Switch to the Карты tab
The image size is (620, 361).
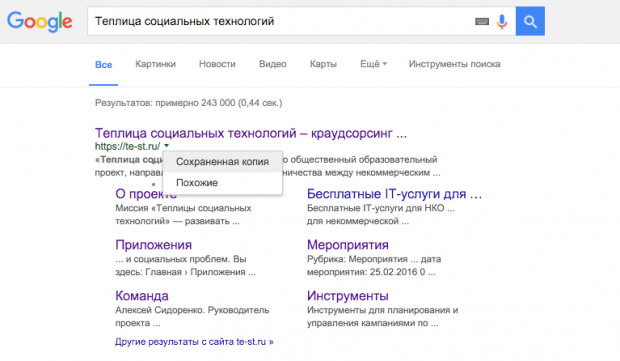click(323, 64)
